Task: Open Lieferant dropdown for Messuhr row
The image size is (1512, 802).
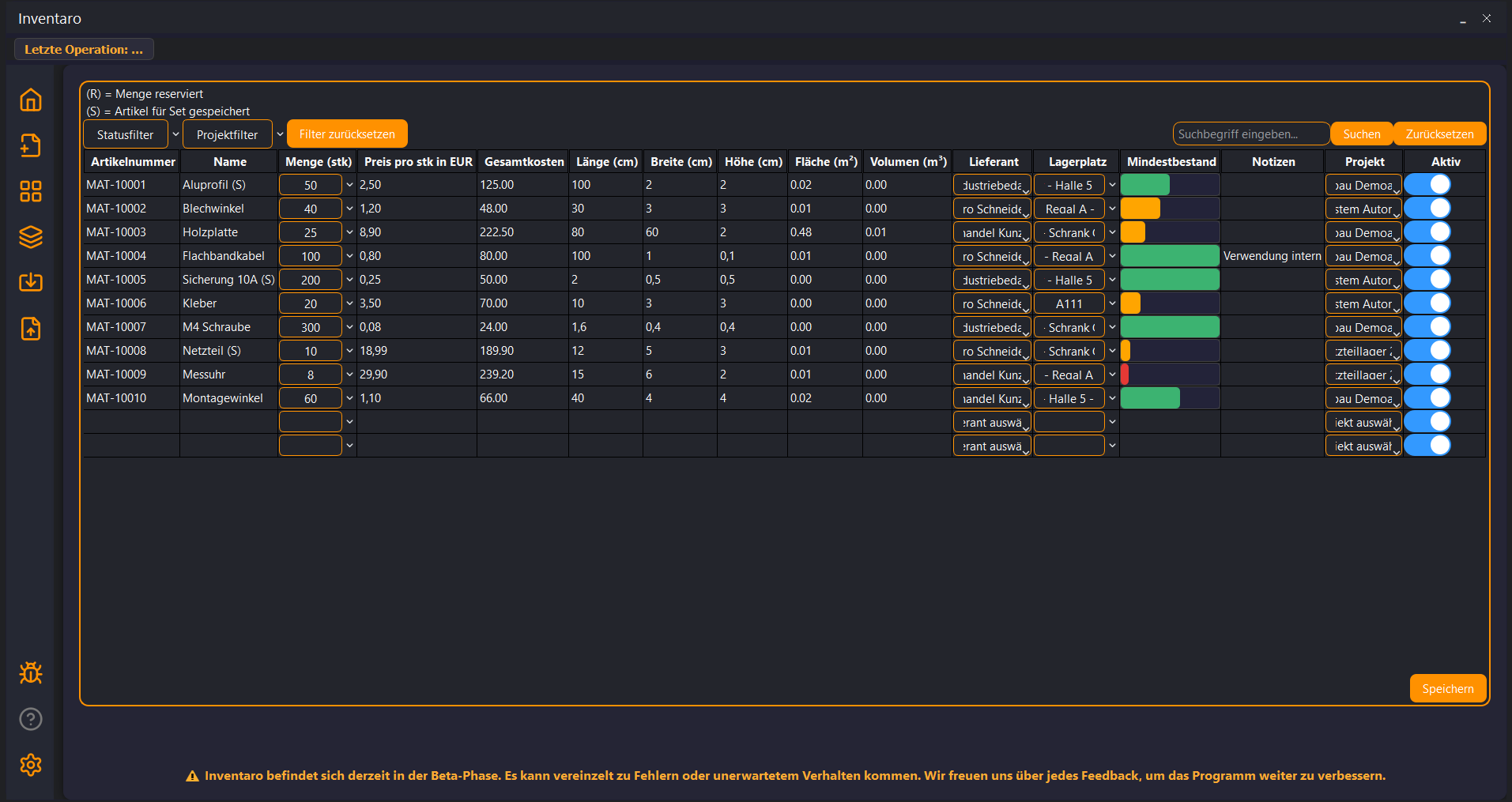Action: click(992, 375)
